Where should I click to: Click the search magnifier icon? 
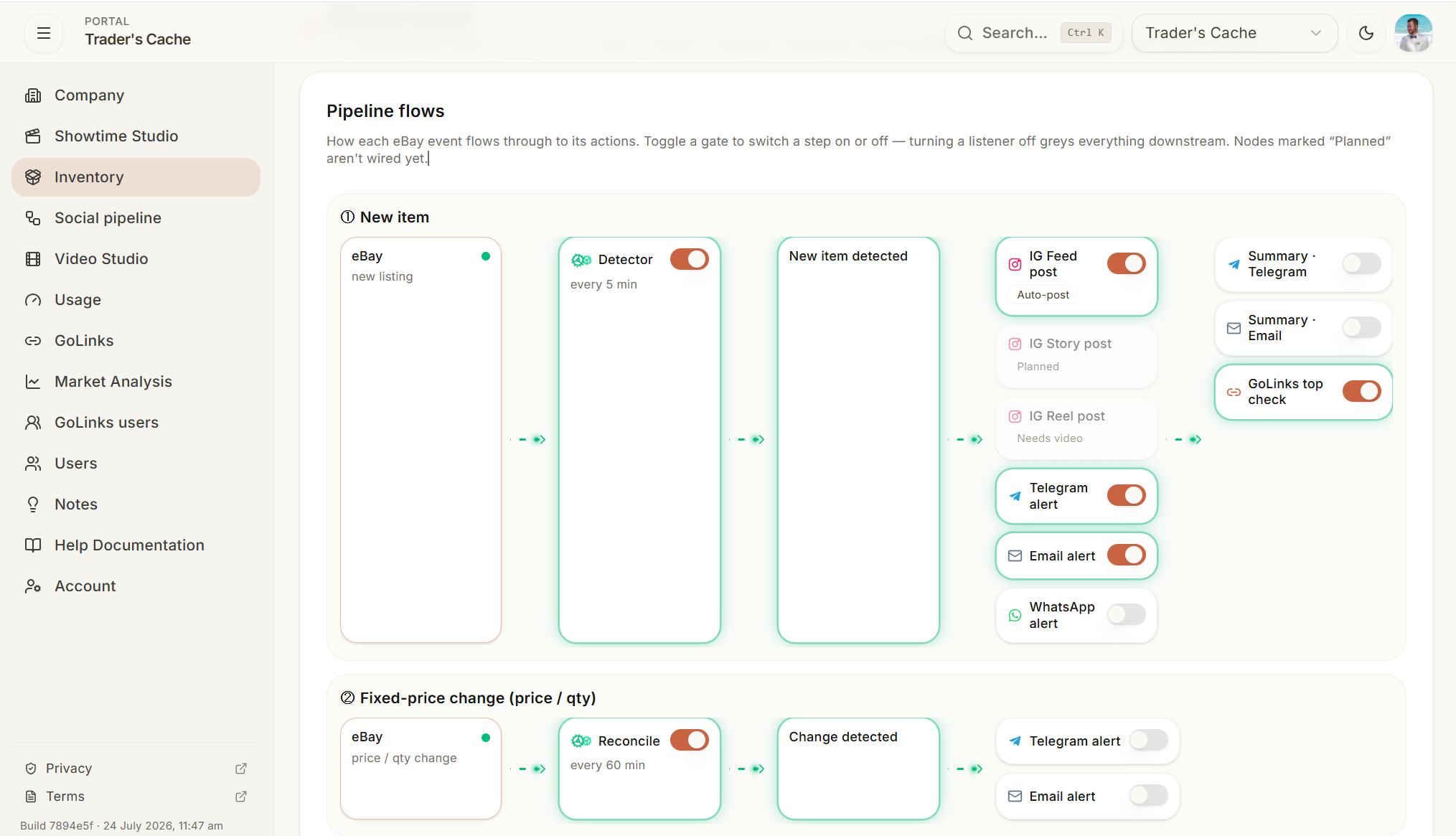tap(965, 33)
